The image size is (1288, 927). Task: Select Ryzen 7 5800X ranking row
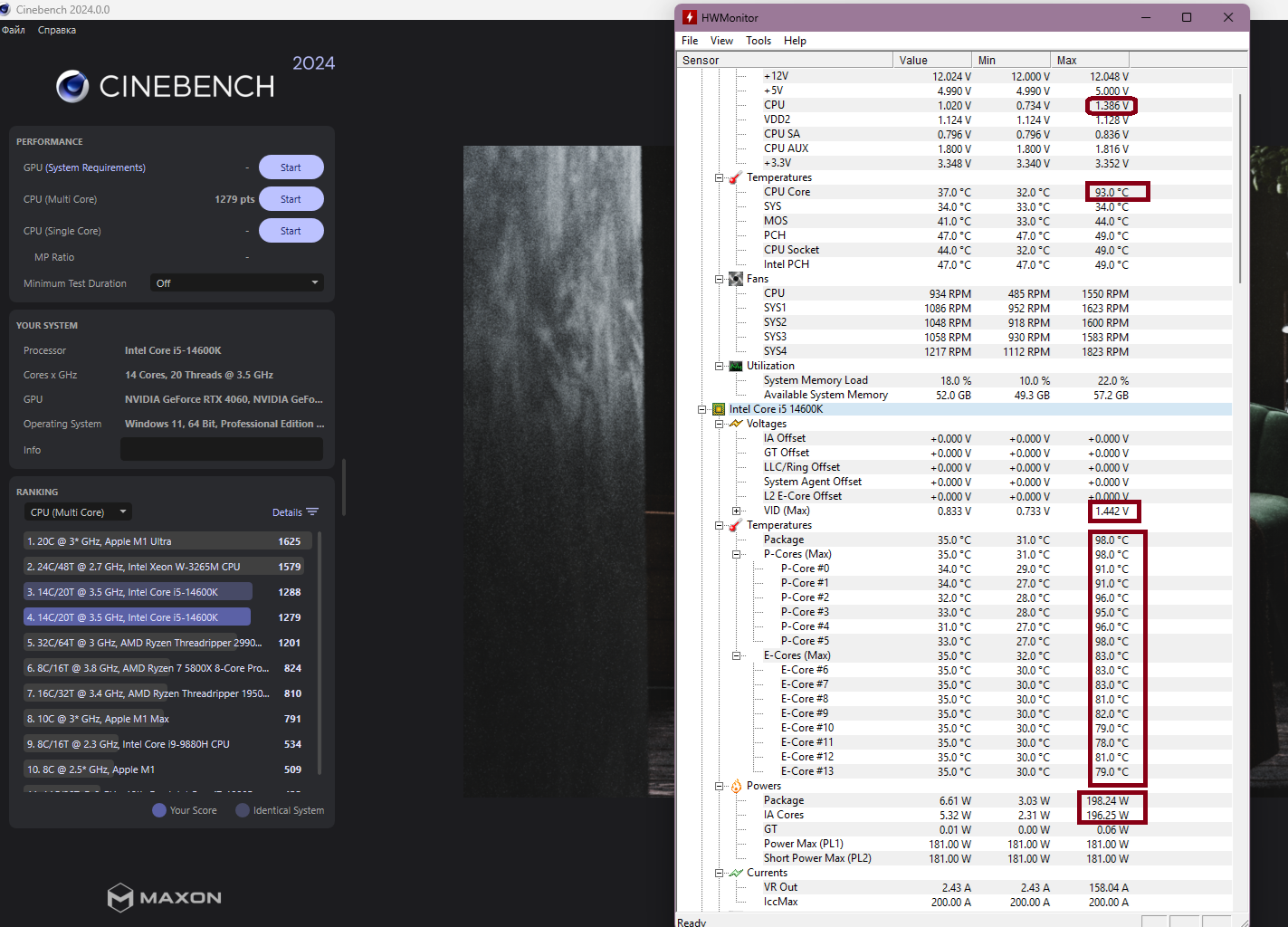click(167, 668)
